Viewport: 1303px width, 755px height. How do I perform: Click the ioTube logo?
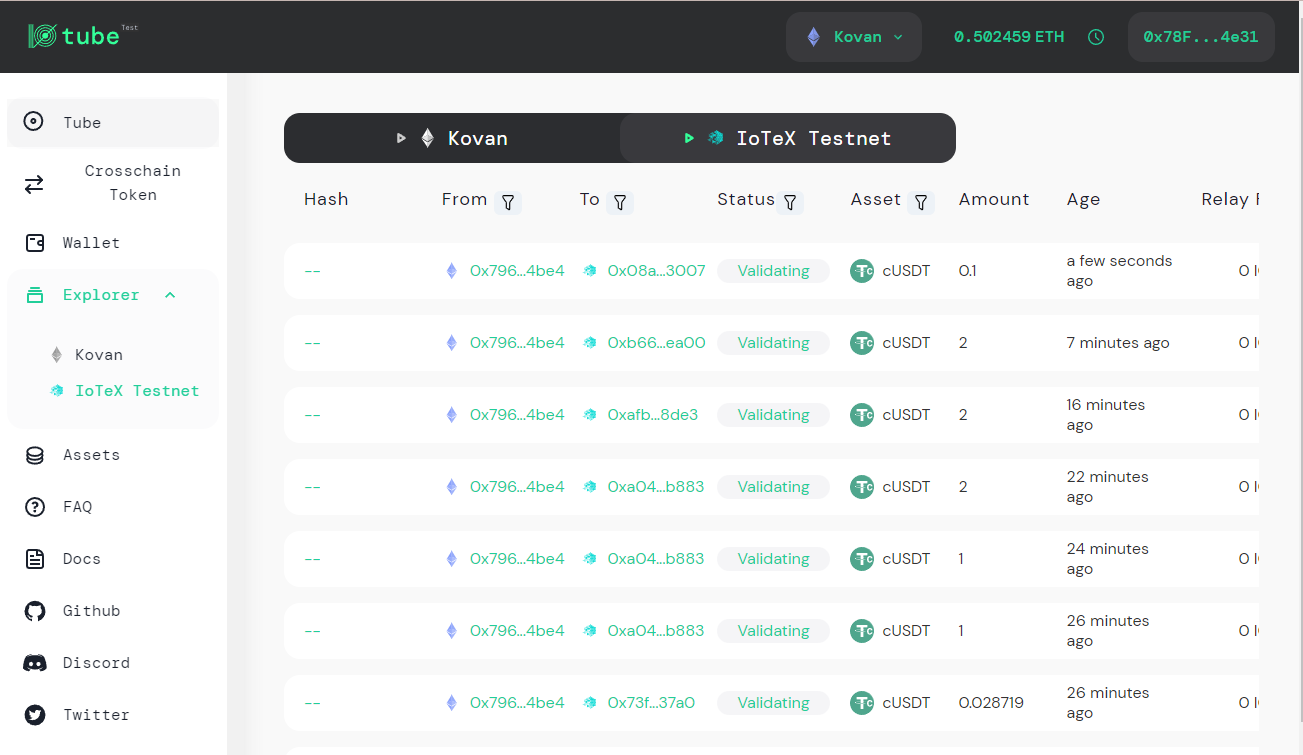pos(82,36)
